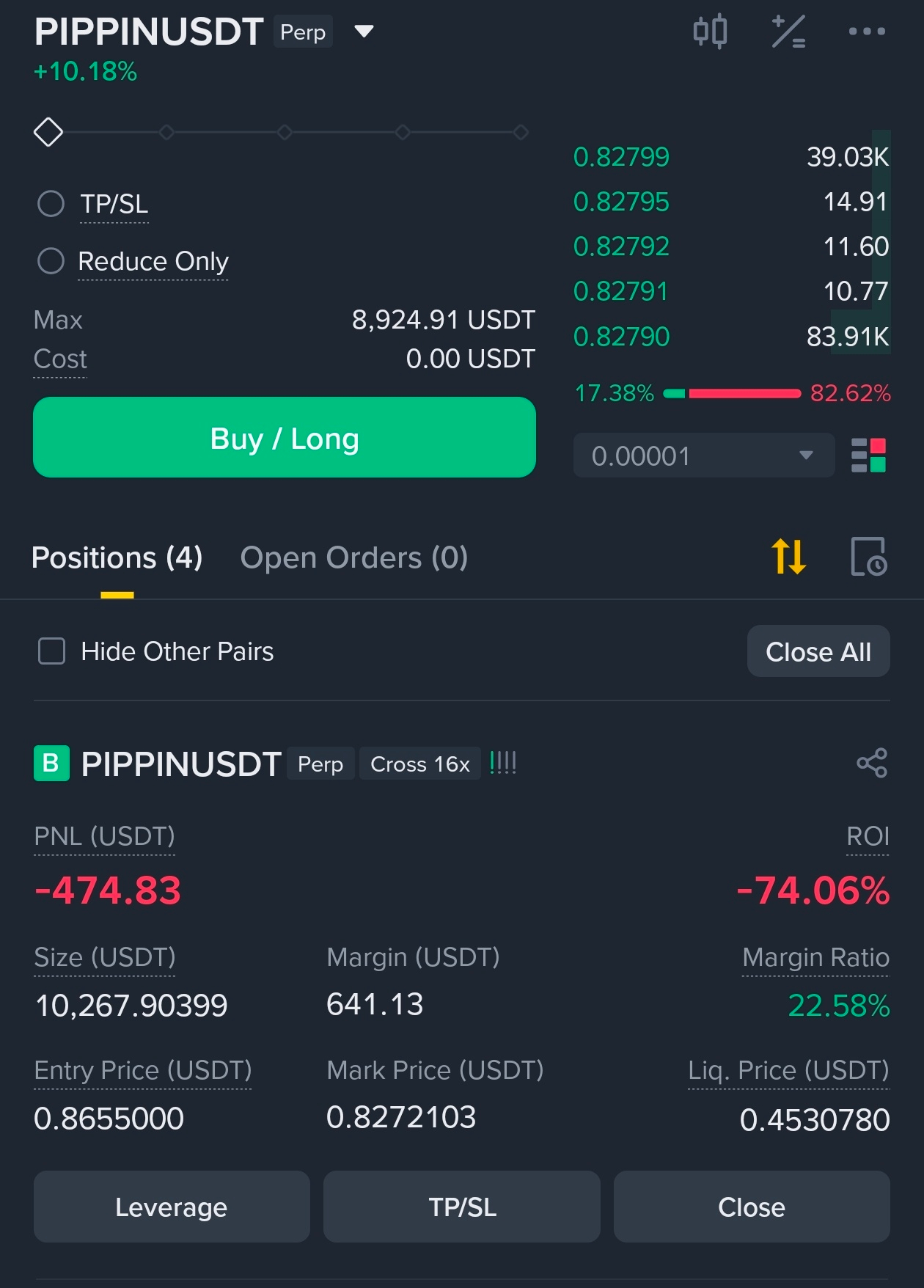Open the Cross 16x margin mode selector

(x=420, y=764)
